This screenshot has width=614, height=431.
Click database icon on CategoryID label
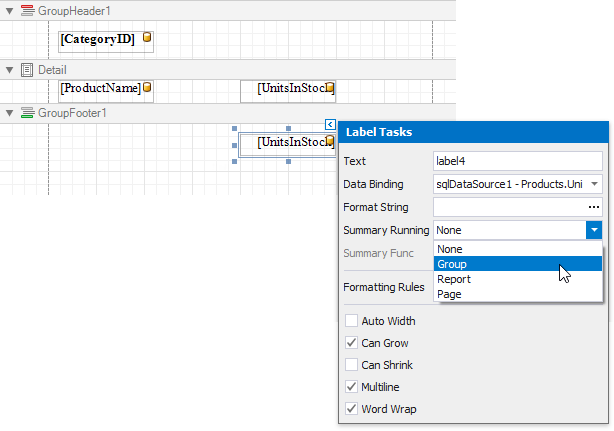(x=147, y=39)
